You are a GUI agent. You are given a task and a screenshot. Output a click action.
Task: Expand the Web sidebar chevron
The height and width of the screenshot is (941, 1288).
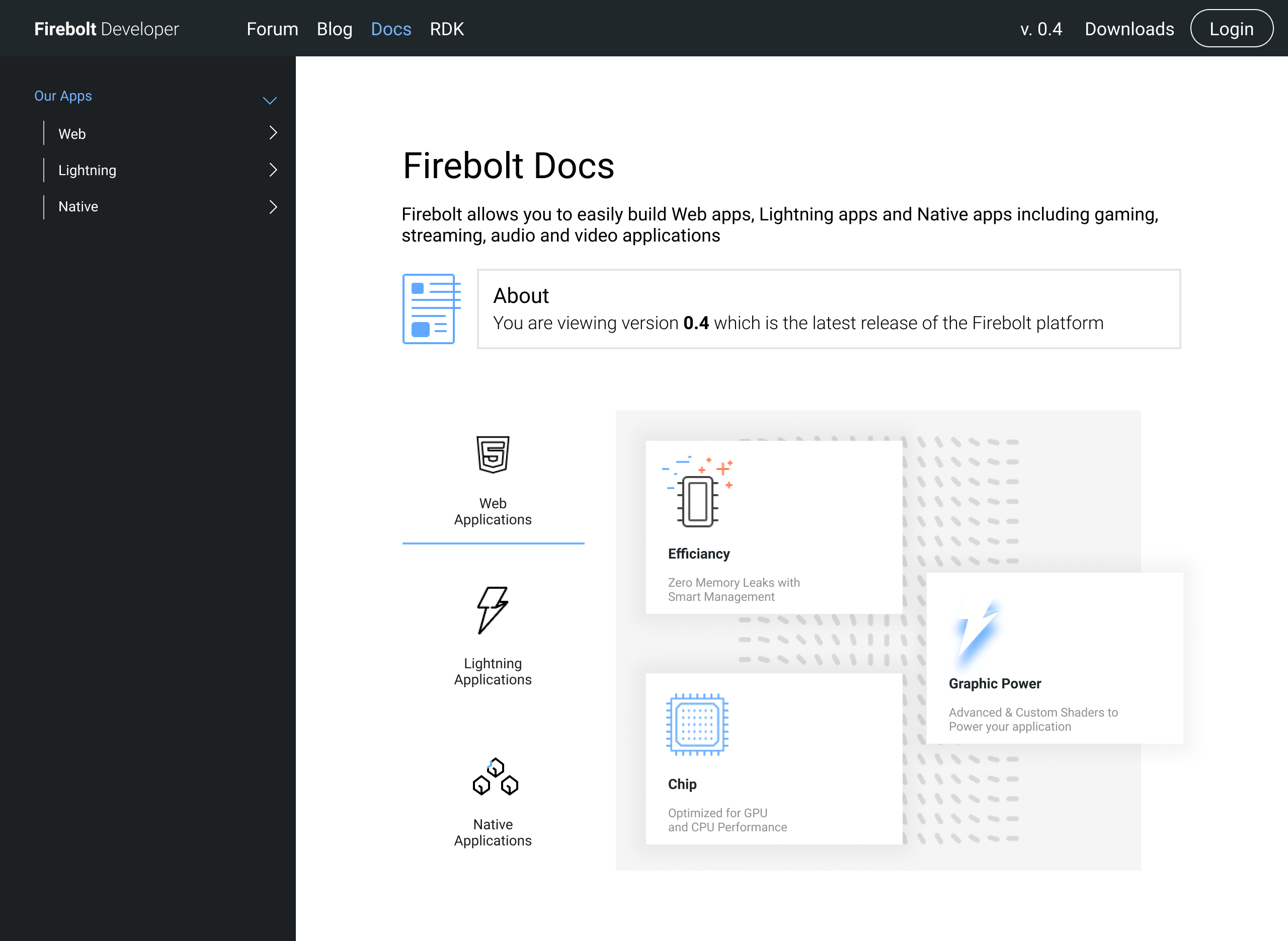point(273,133)
